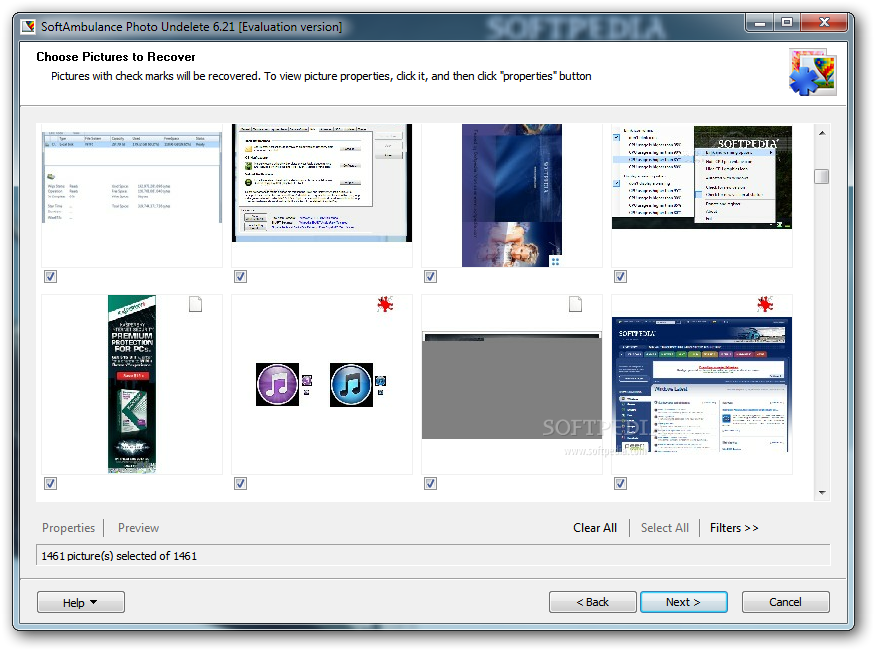
Task: Click the red splat icon on iTunes thumbnail
Action: pyautogui.click(x=385, y=304)
